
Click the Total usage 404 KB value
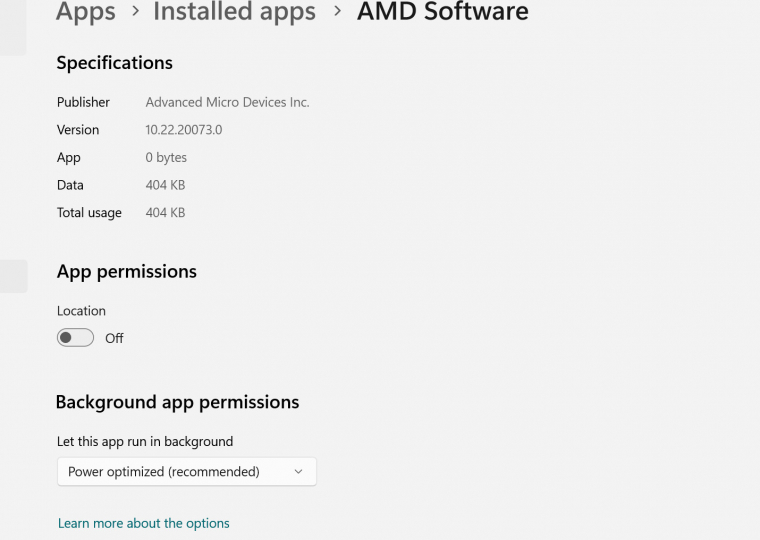pos(165,213)
